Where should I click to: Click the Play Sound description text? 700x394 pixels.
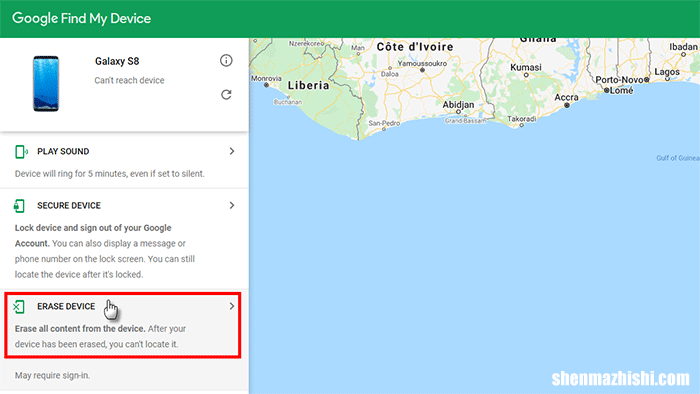[x=110, y=174]
